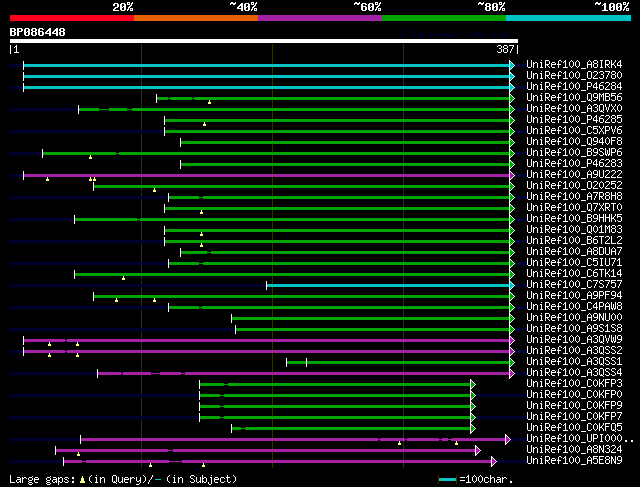Open the UniRef100_A9S1S8 entry

coord(574,329)
